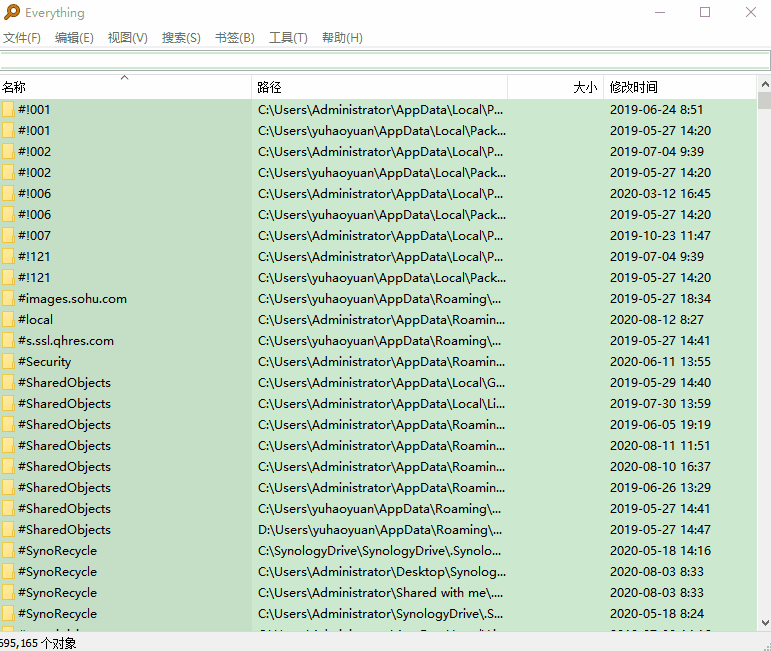Open the 书签(B) menu

(x=235, y=38)
